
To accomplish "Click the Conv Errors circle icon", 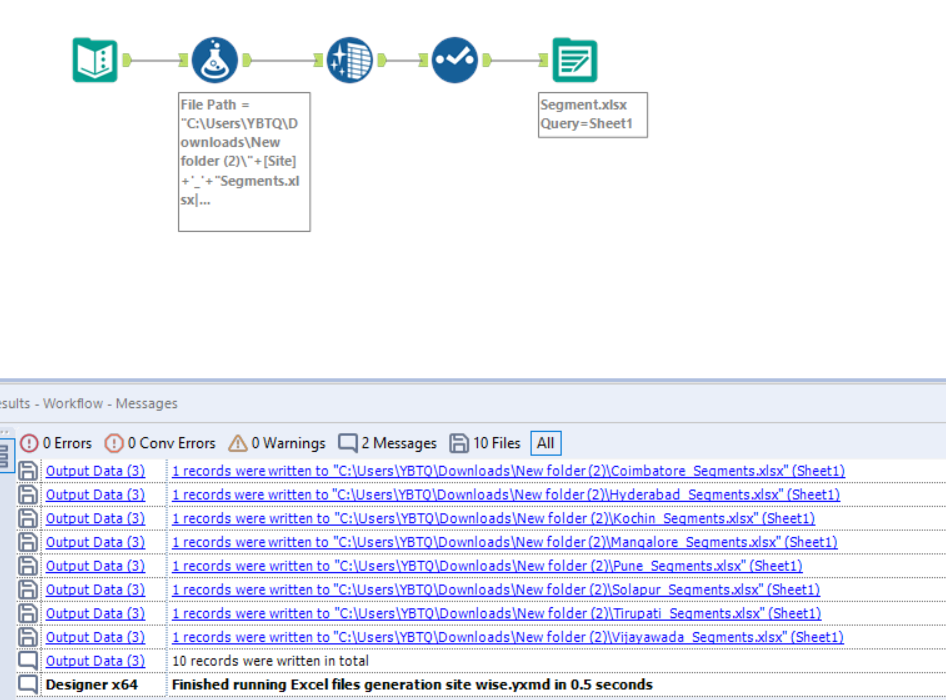I will pyautogui.click(x=113, y=443).
